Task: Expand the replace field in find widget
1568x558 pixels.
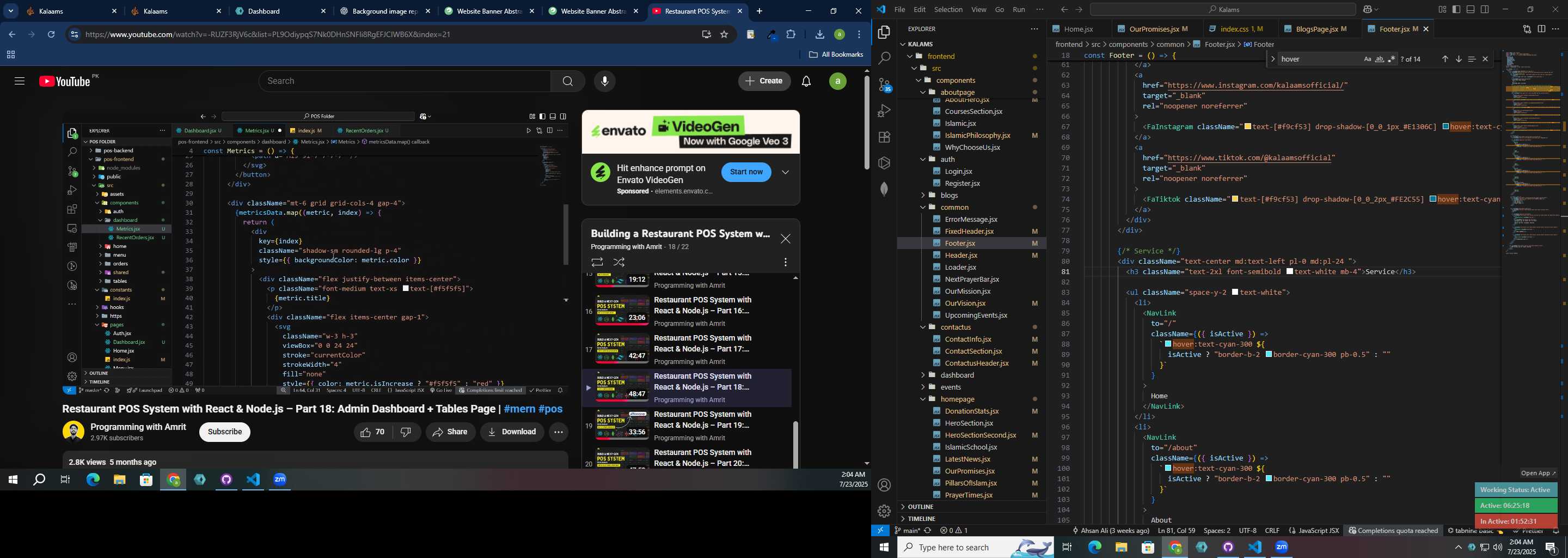Action: (x=1272, y=59)
